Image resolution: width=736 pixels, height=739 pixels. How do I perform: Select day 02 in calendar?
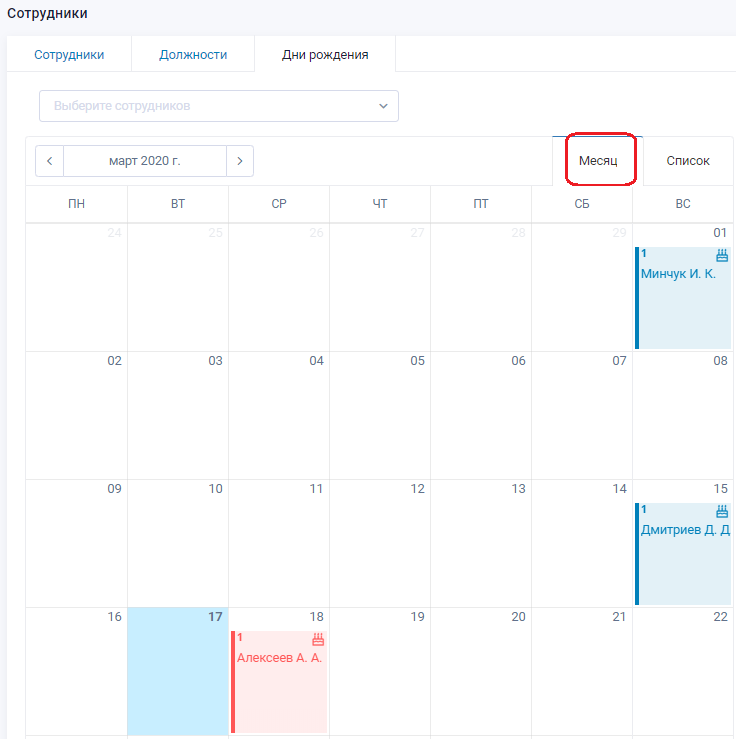point(76,415)
